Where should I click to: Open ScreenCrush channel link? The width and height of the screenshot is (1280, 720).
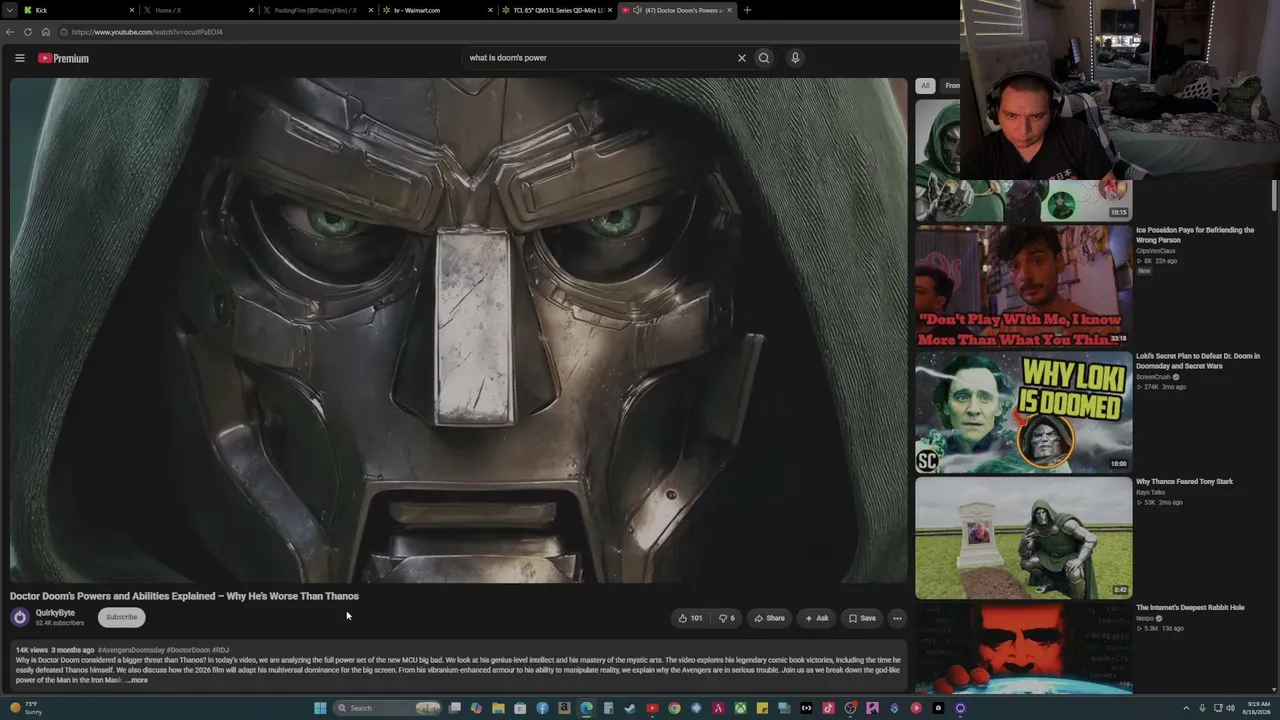point(1153,377)
